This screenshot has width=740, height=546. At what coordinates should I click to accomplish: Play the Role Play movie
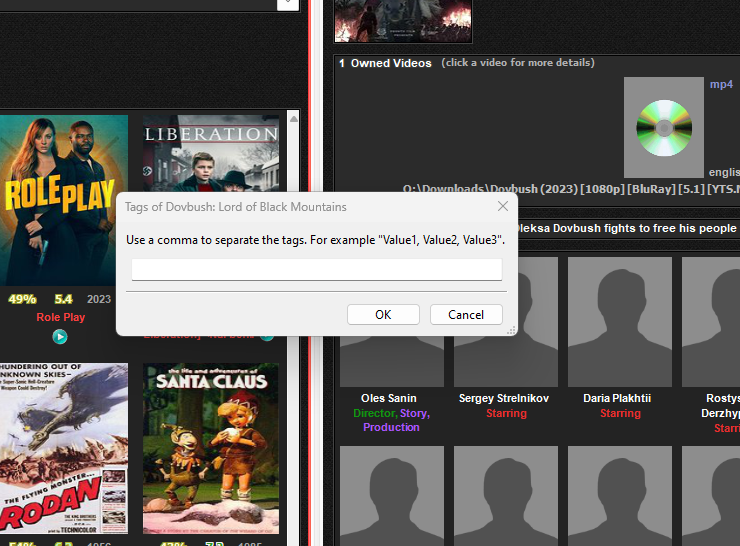[60, 337]
